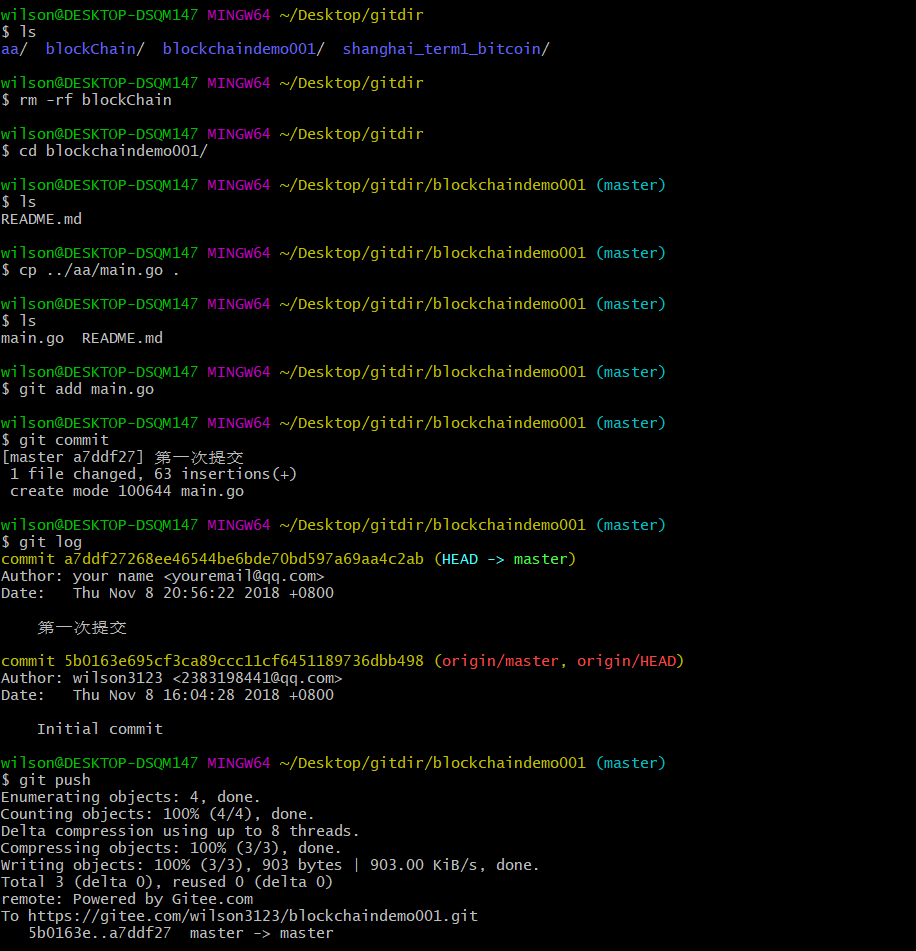This screenshot has width=916, height=951.
Task: Click the Gitee.com text in the remote line
Action: 212,898
